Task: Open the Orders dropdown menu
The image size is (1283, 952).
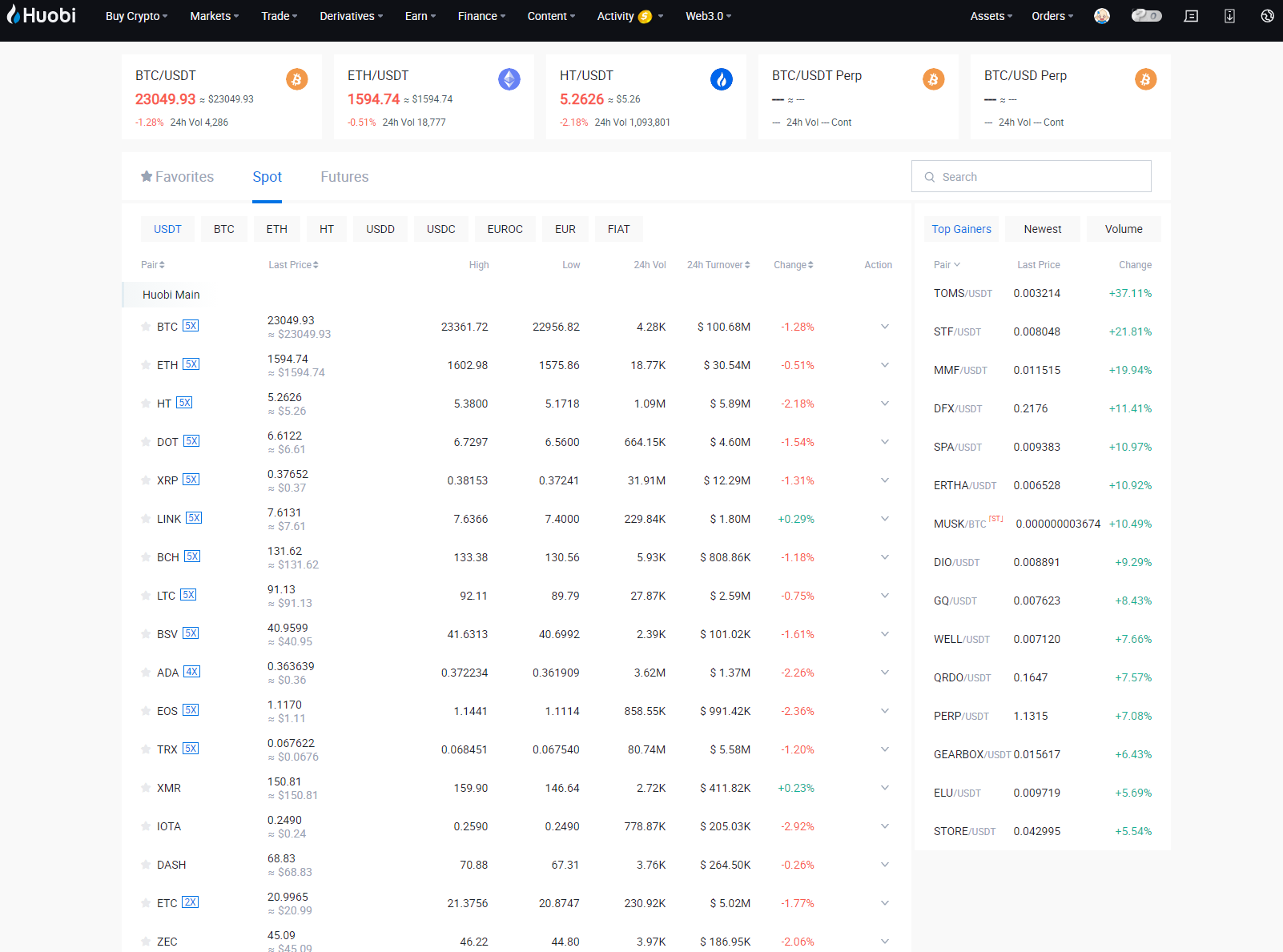Action: click(x=1052, y=16)
